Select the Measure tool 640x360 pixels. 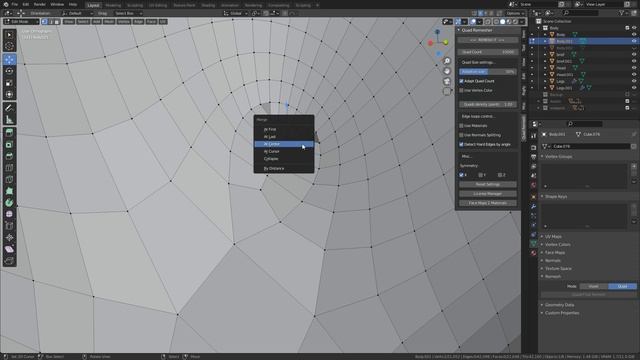(x=9, y=120)
